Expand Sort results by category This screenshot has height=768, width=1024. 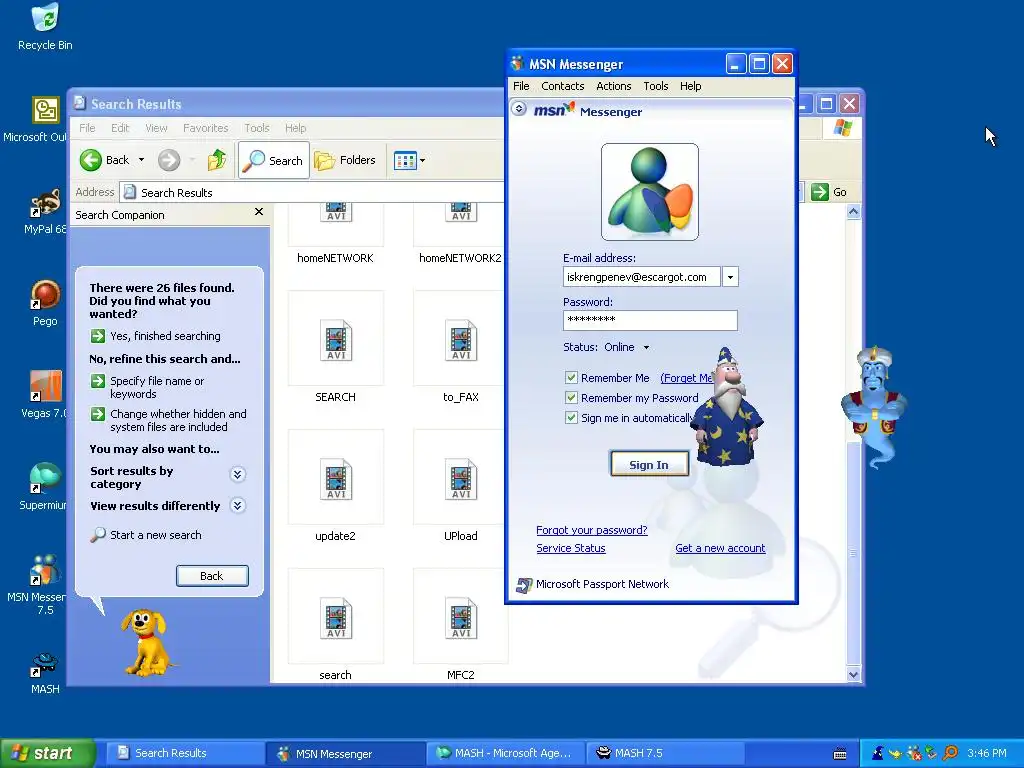(238, 474)
